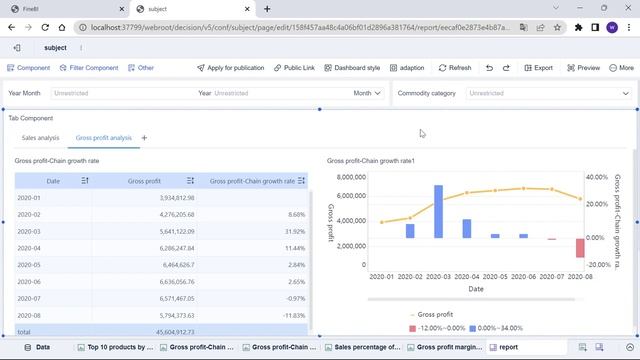Click the Year filter input field

coord(281,93)
